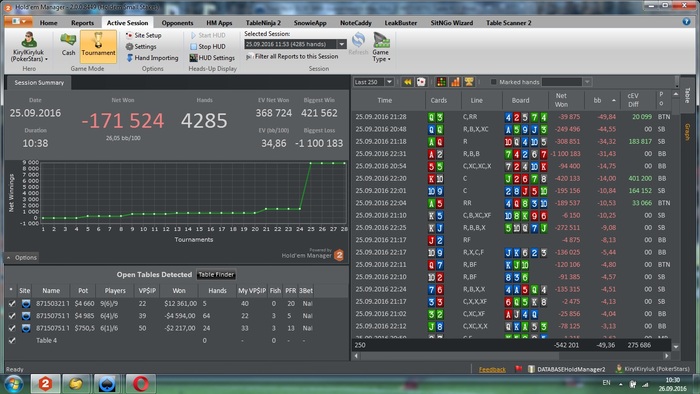This screenshot has height=394, width=700.
Task: Click the Table Finder button
Action: coord(216,274)
